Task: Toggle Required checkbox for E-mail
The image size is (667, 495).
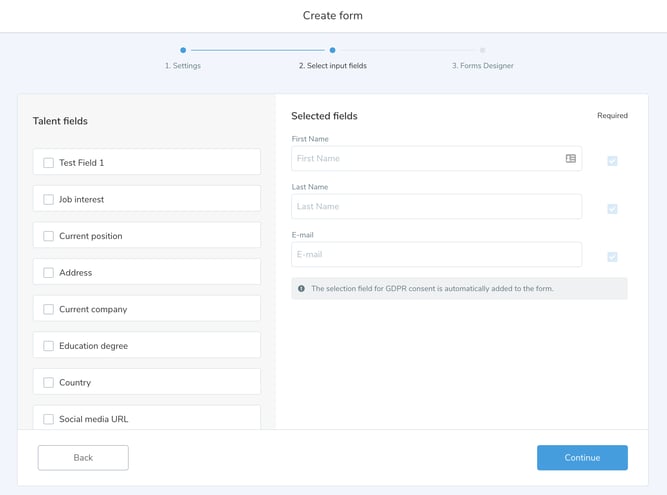Action: pyautogui.click(x=612, y=257)
